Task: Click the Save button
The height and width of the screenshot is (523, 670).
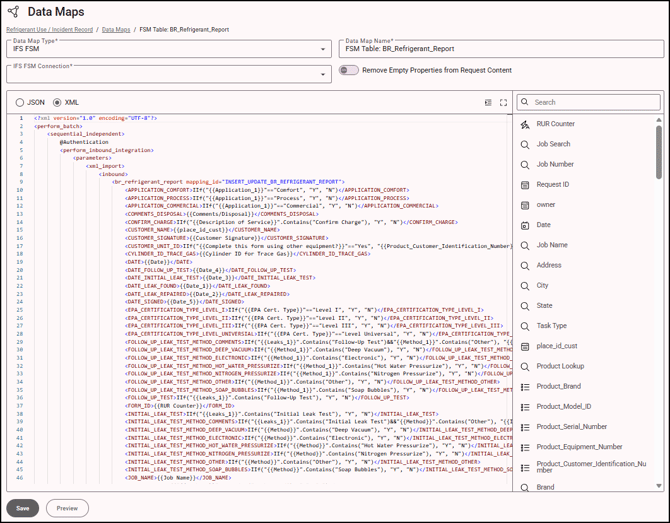Action: coord(23,508)
